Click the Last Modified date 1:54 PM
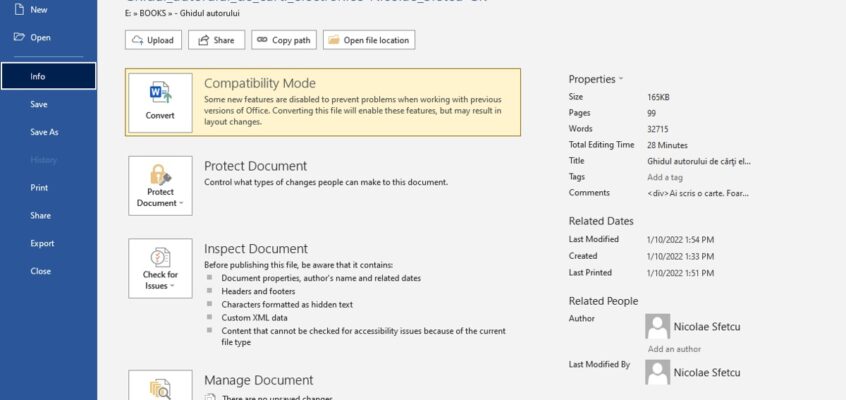This screenshot has width=846, height=400. (680, 240)
